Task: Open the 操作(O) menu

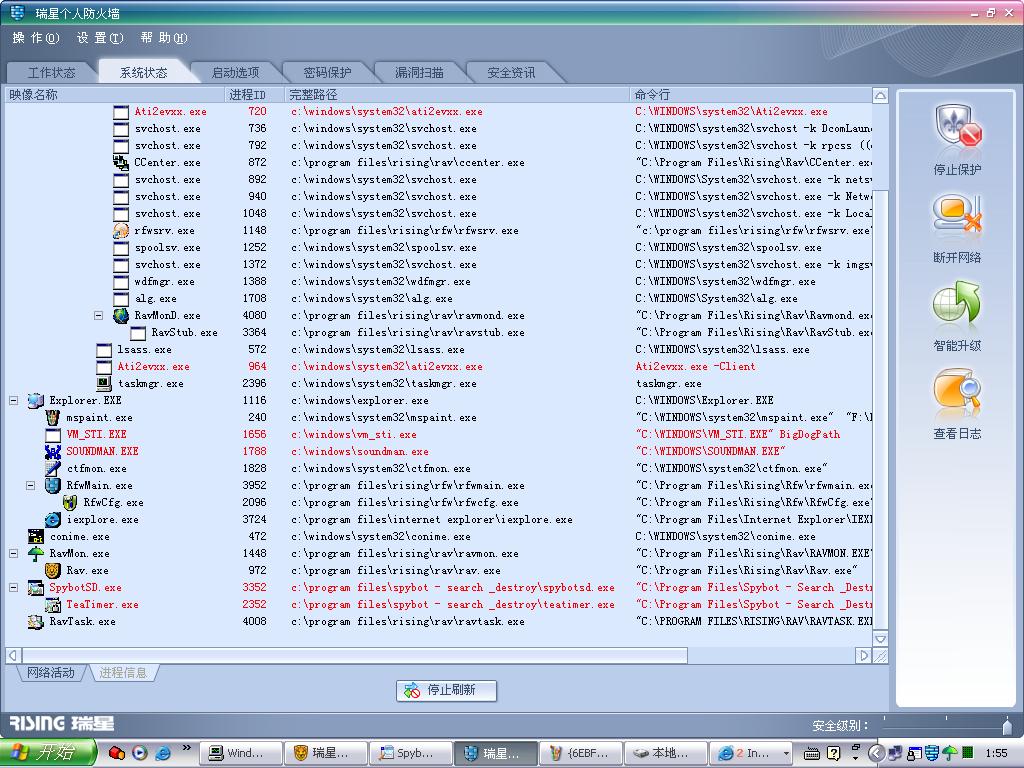Action: click(35, 38)
